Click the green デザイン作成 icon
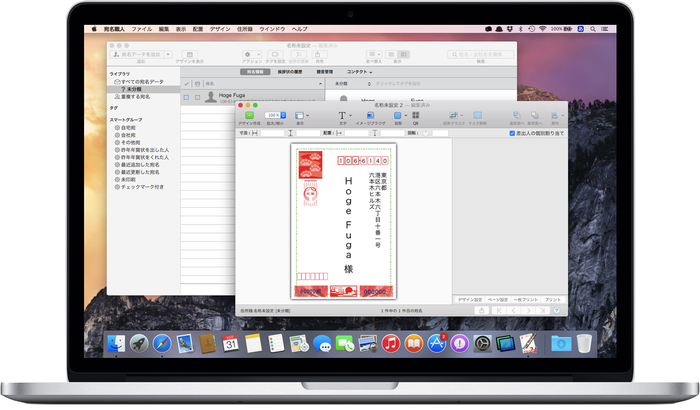Viewport: 700px width, 410px height. (249, 115)
